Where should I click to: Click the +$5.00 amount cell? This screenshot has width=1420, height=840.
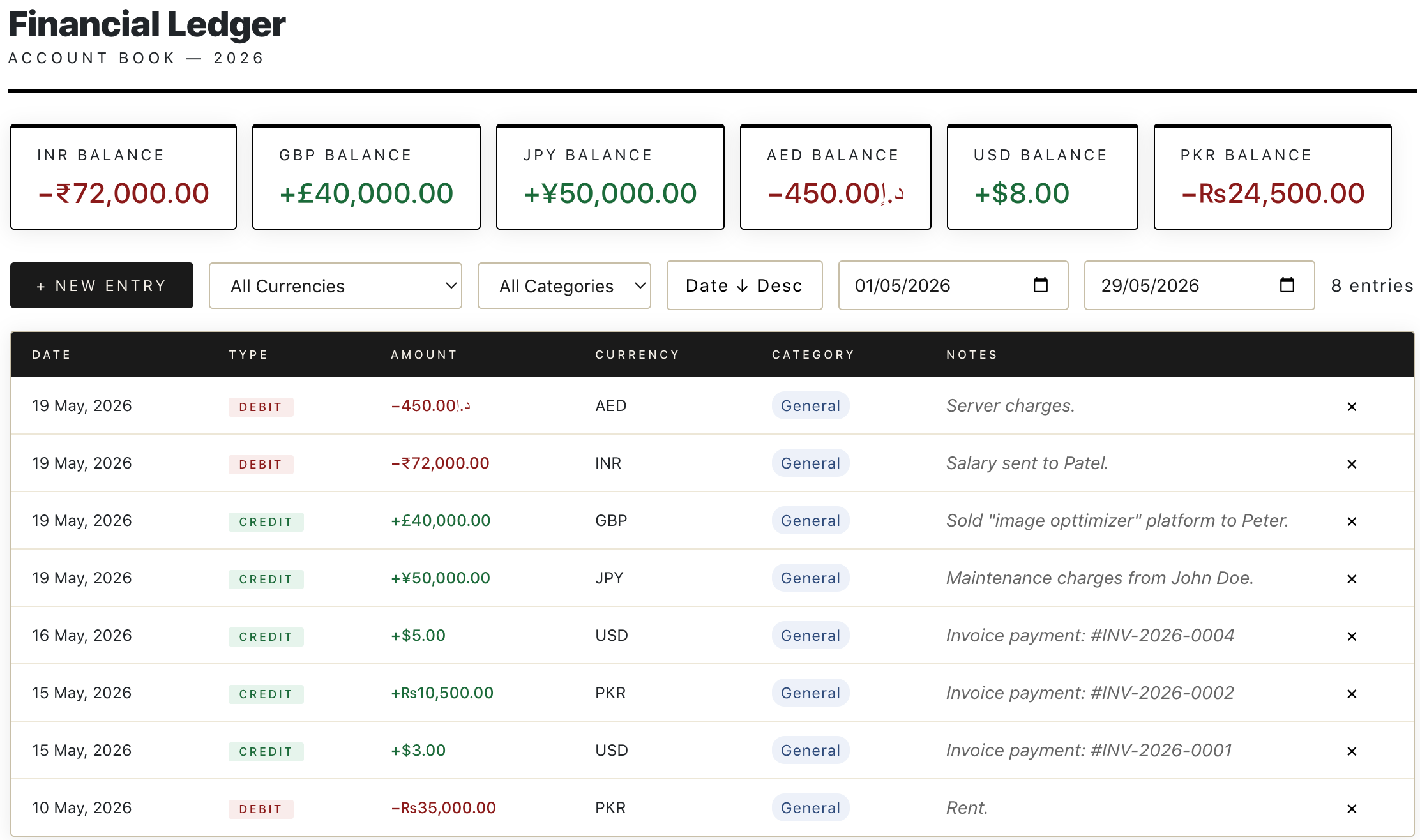[418, 636]
